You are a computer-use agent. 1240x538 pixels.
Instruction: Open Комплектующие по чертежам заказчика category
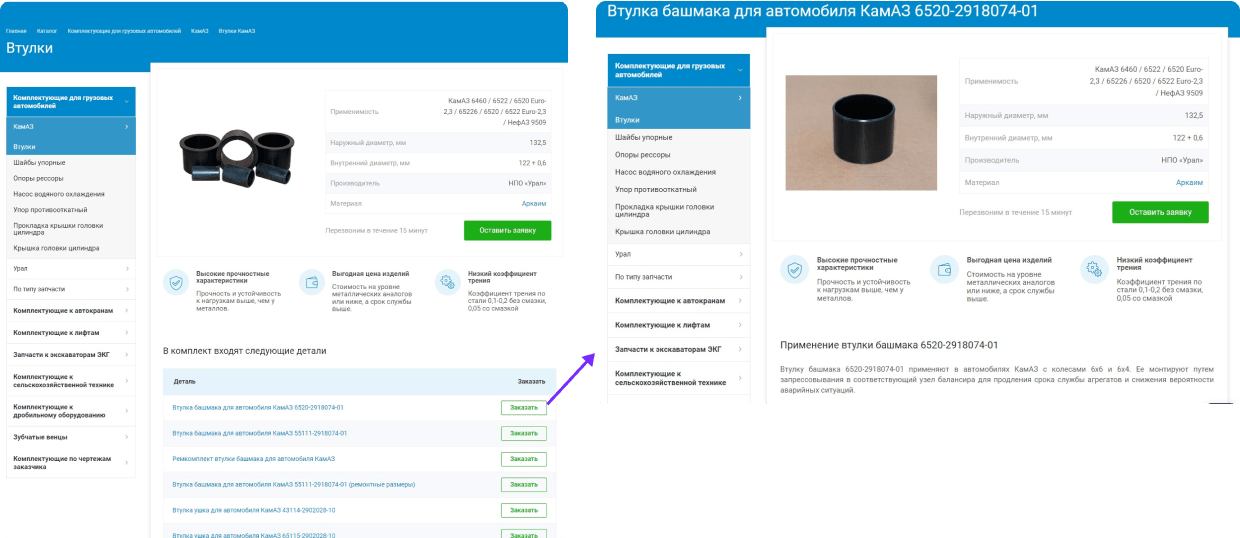point(62,463)
